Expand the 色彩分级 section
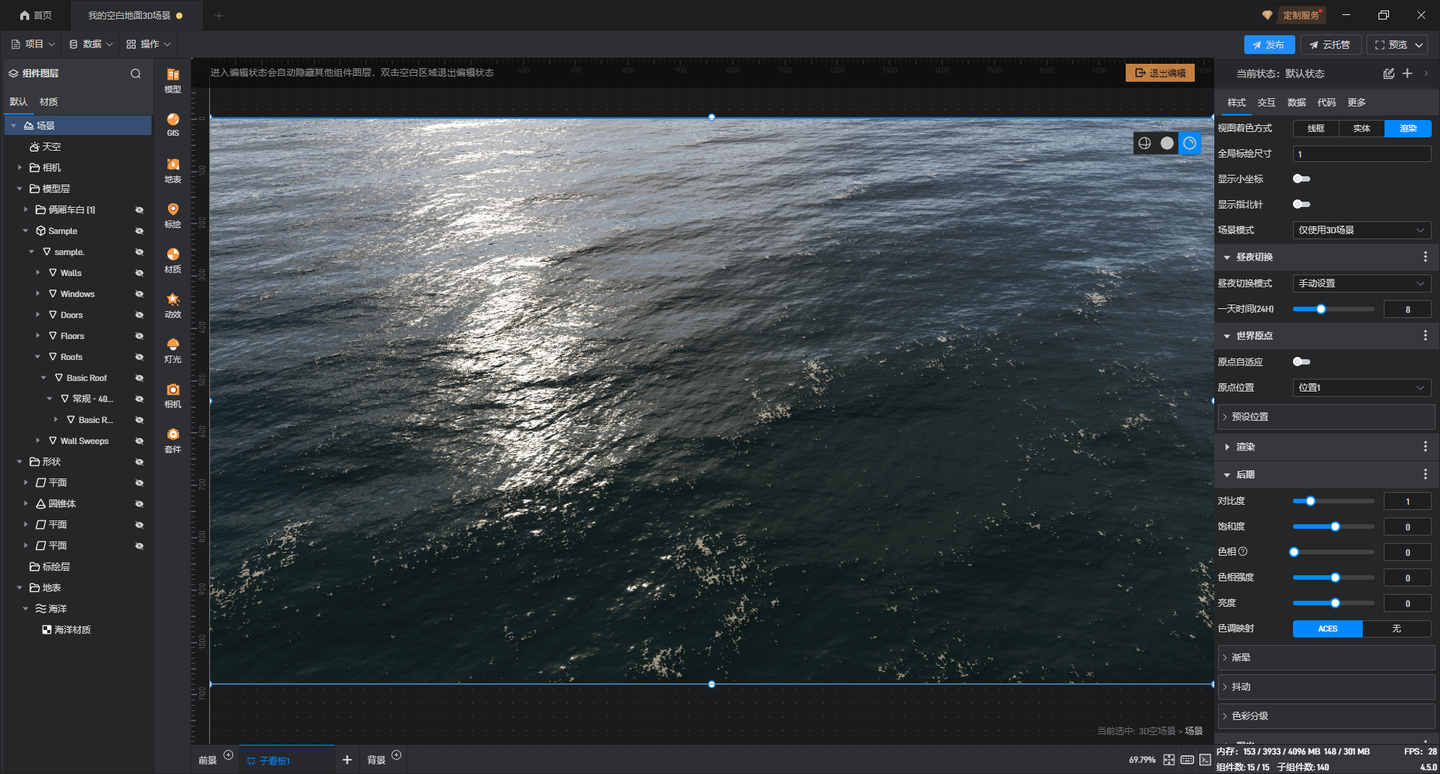Image resolution: width=1440 pixels, height=774 pixels. tap(1326, 716)
